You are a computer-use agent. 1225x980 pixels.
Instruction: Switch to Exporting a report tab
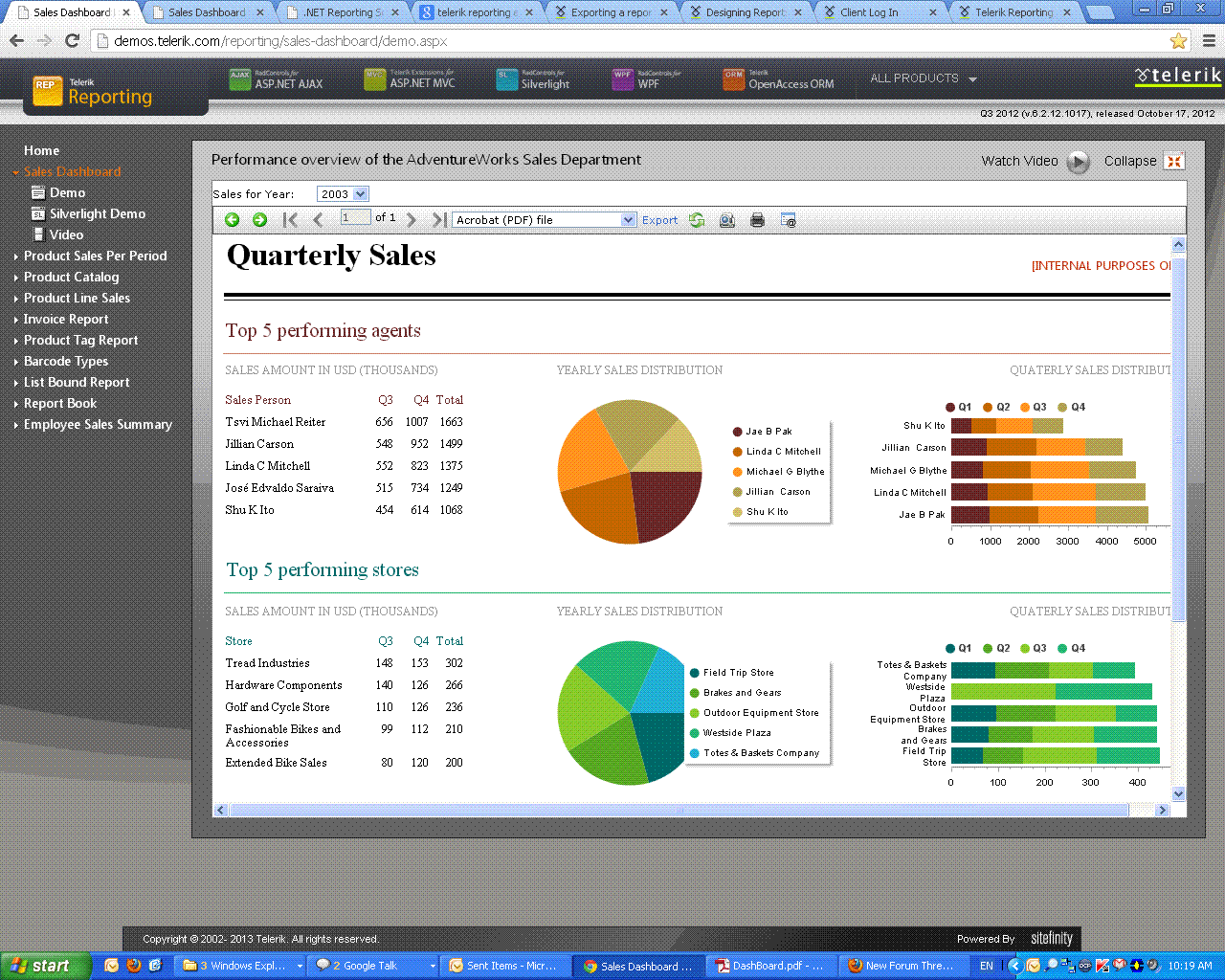(611, 12)
